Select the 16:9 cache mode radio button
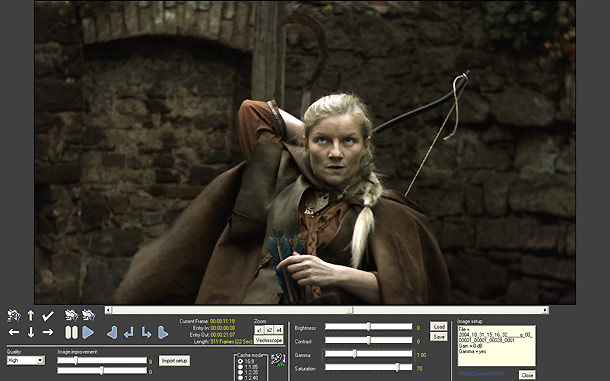Image resolution: width=610 pixels, height=381 pixels. pyautogui.click(x=240, y=362)
